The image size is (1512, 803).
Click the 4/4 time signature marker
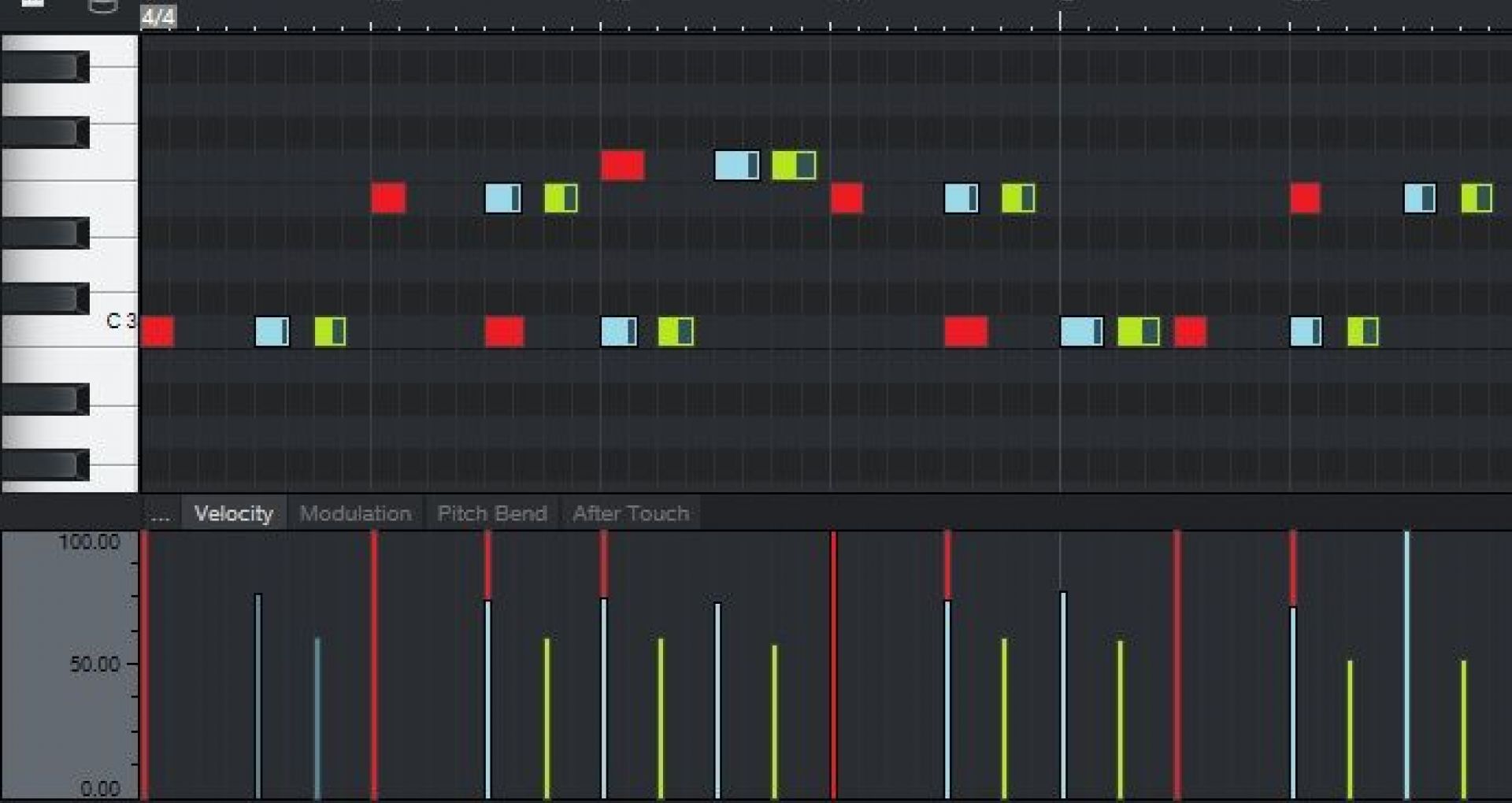tap(158, 17)
